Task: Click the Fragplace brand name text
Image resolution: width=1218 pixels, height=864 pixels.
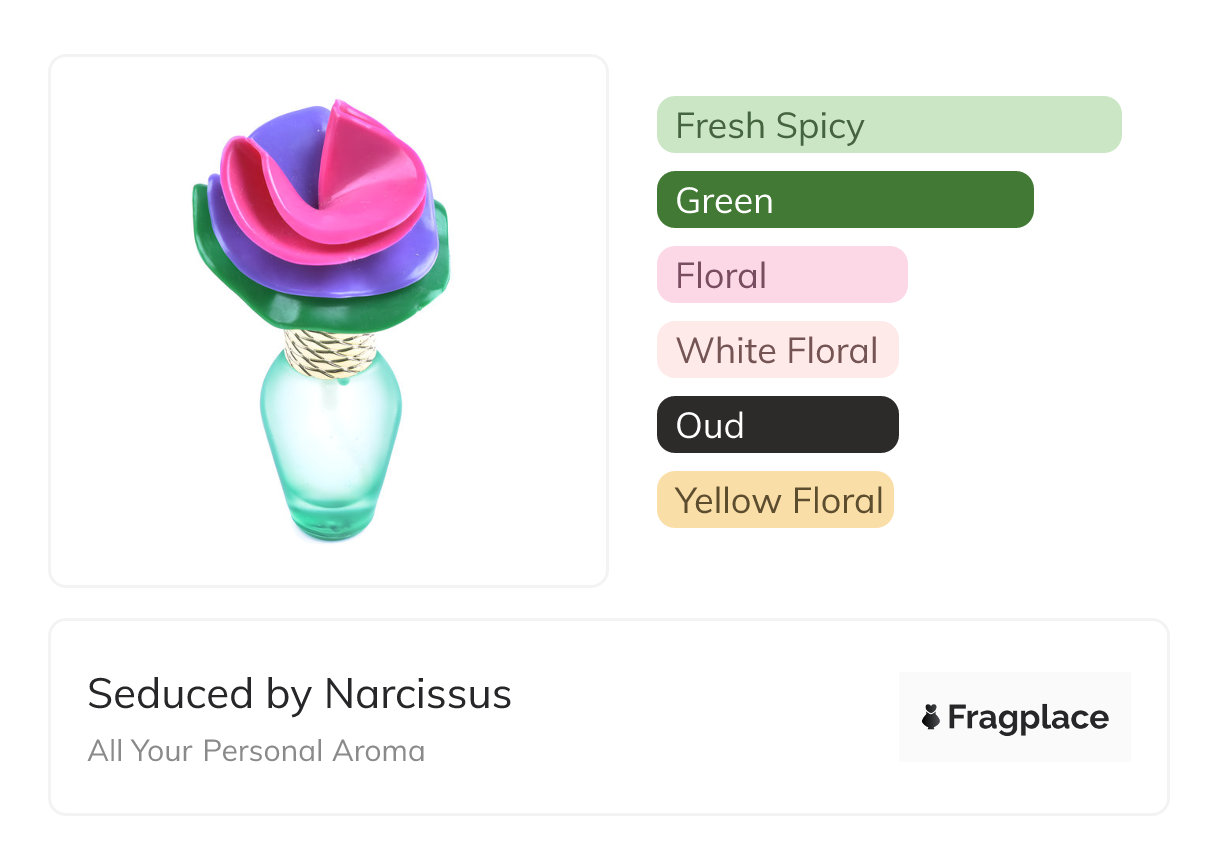Action: 1028,717
